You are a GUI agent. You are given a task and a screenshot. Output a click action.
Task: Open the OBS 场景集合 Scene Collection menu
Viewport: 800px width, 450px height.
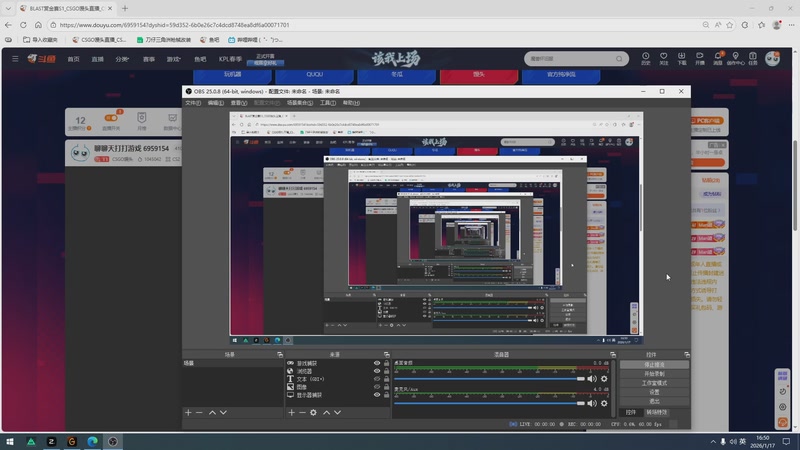pyautogui.click(x=300, y=103)
